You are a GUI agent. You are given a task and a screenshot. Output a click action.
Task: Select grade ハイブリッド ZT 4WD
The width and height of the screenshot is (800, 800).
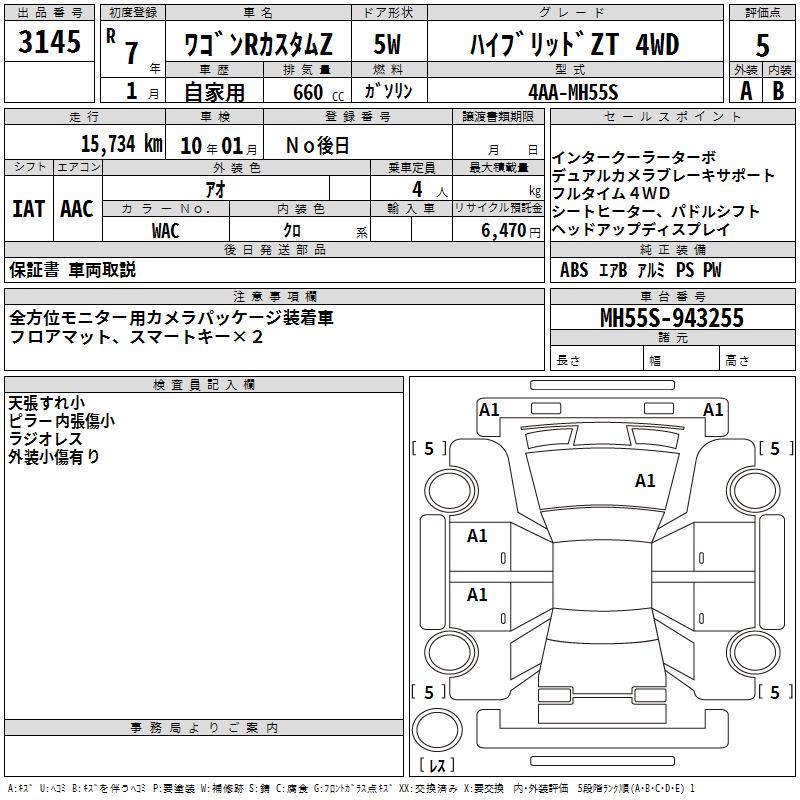(574, 44)
